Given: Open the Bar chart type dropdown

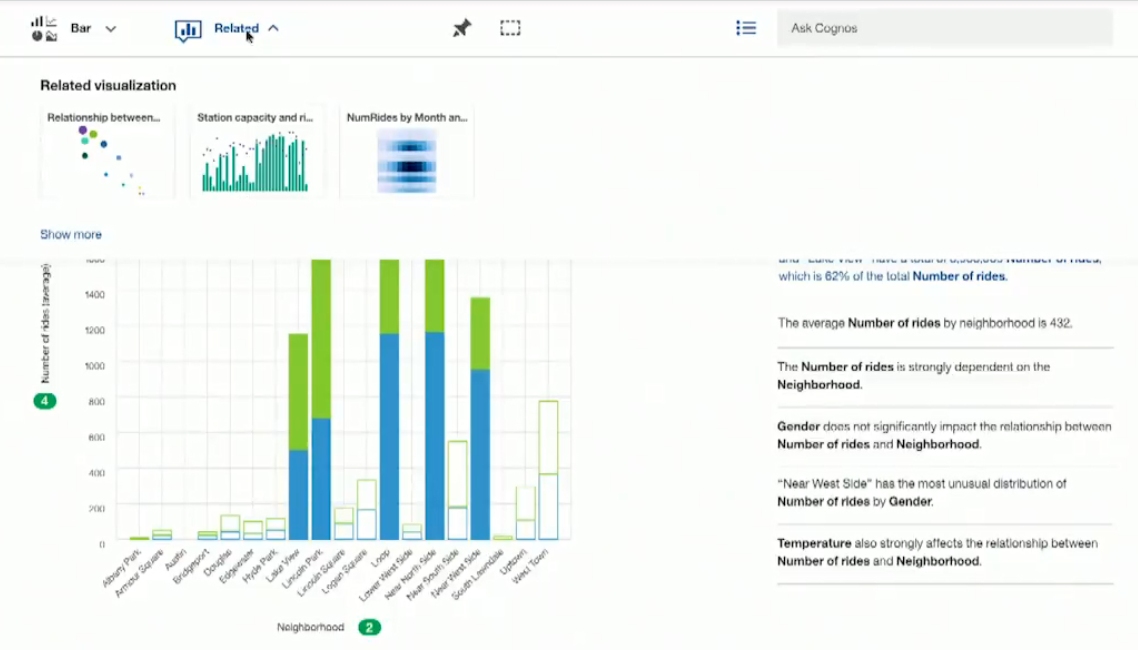Looking at the screenshot, I should click(110, 29).
